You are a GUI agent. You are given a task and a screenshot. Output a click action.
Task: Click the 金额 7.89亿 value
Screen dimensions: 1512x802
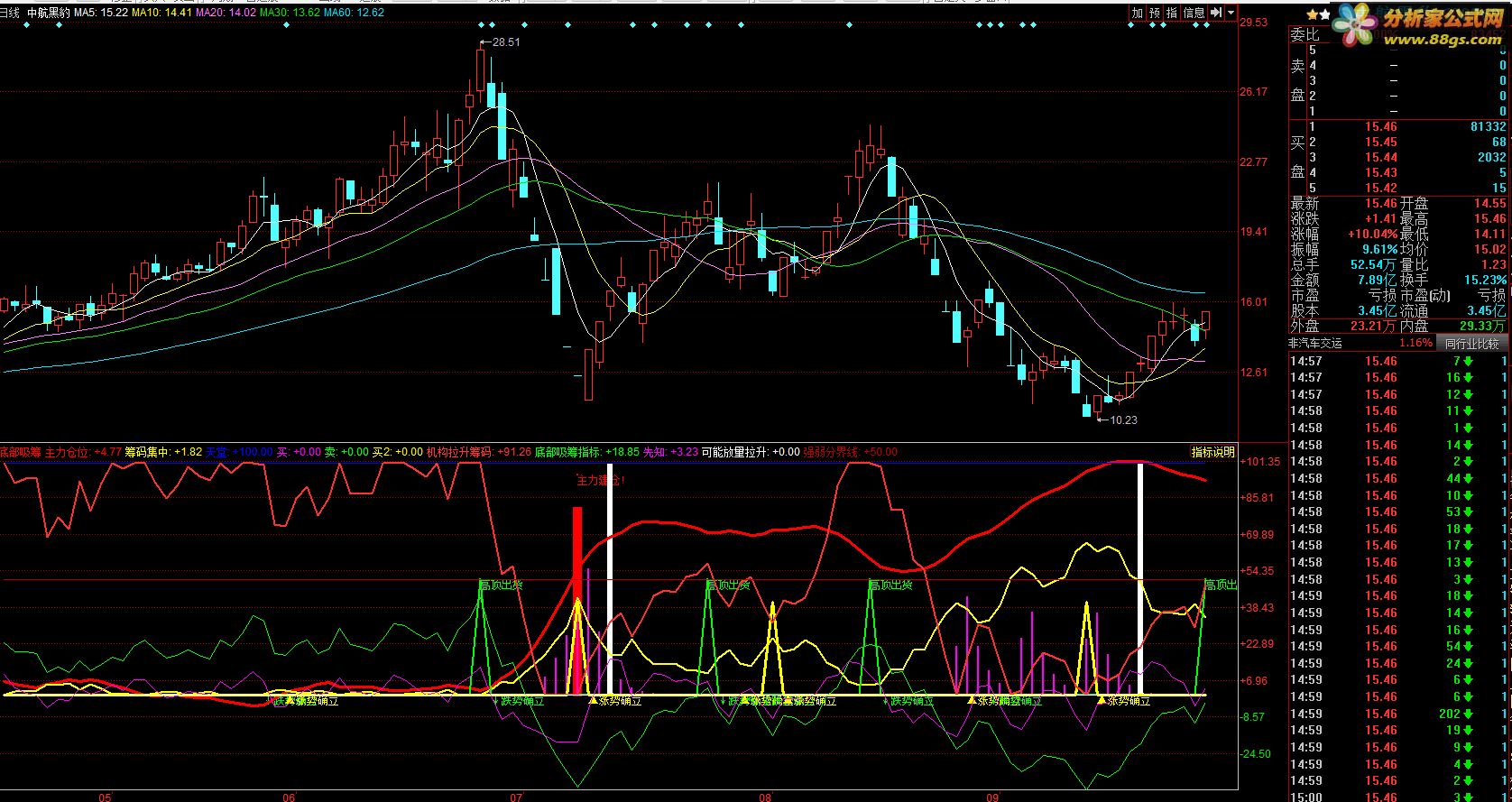pos(1377,281)
